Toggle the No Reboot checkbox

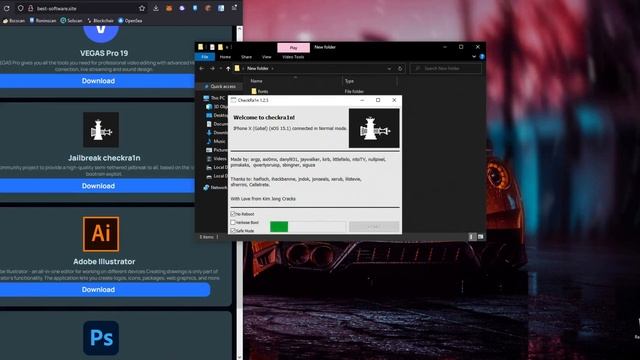233,214
